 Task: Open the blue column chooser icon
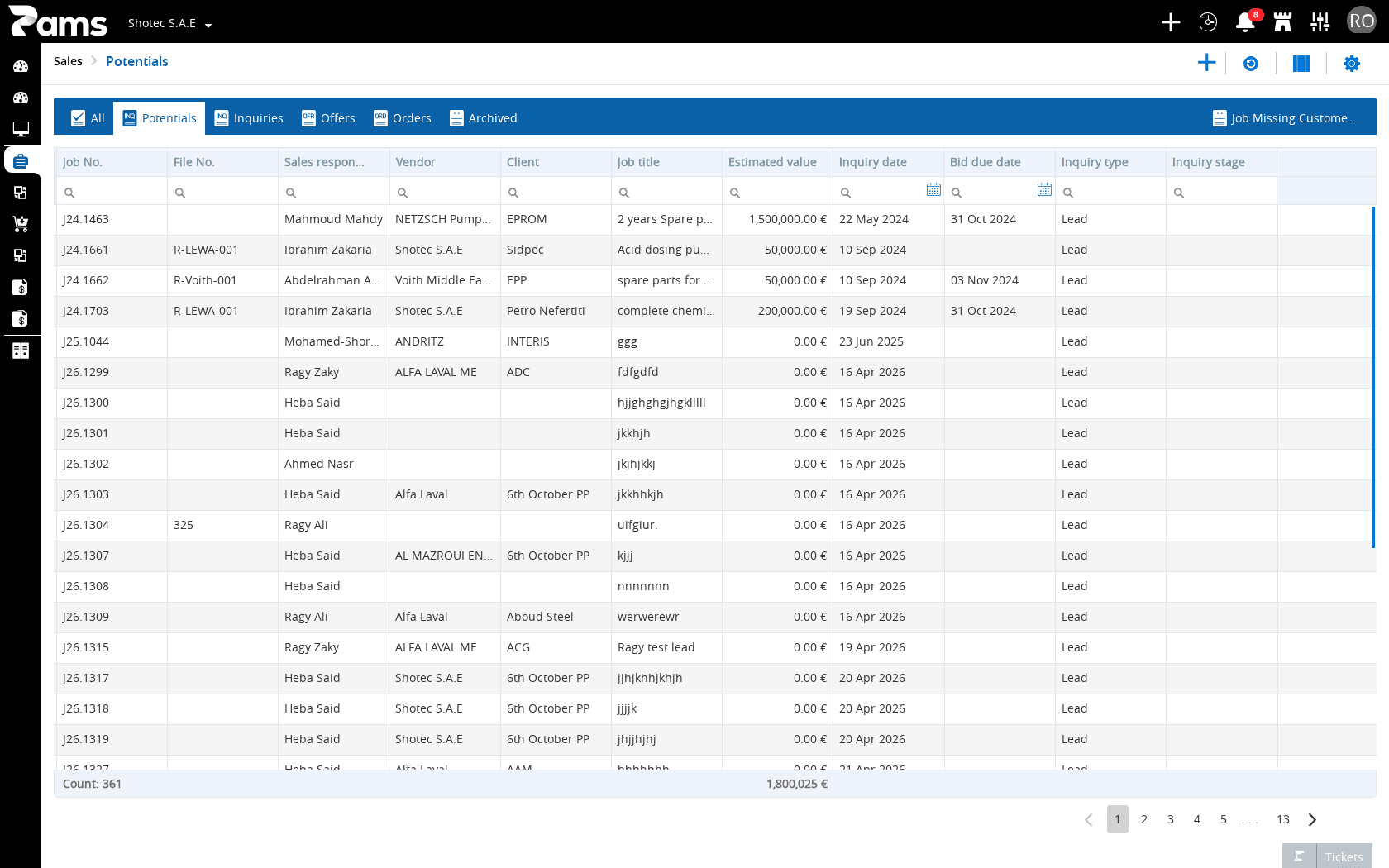(1301, 64)
